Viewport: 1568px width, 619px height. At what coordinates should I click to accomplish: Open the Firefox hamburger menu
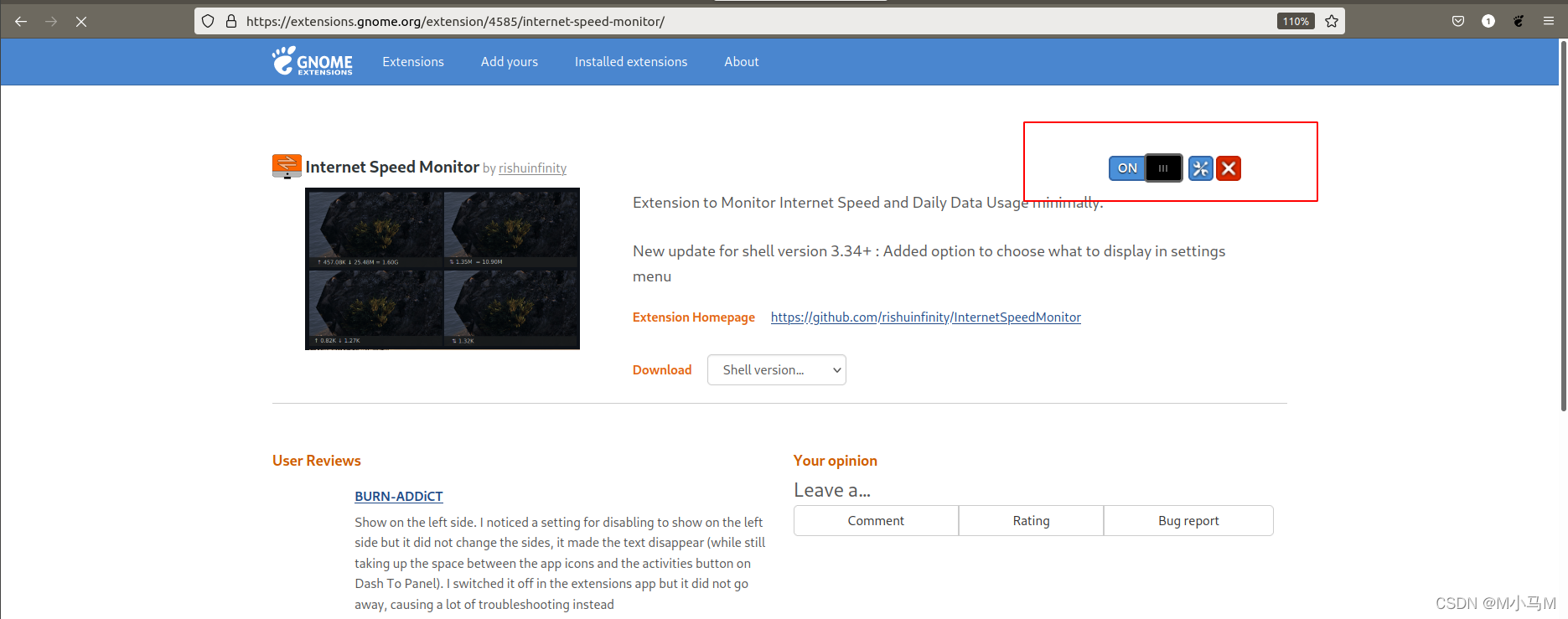(x=1549, y=21)
